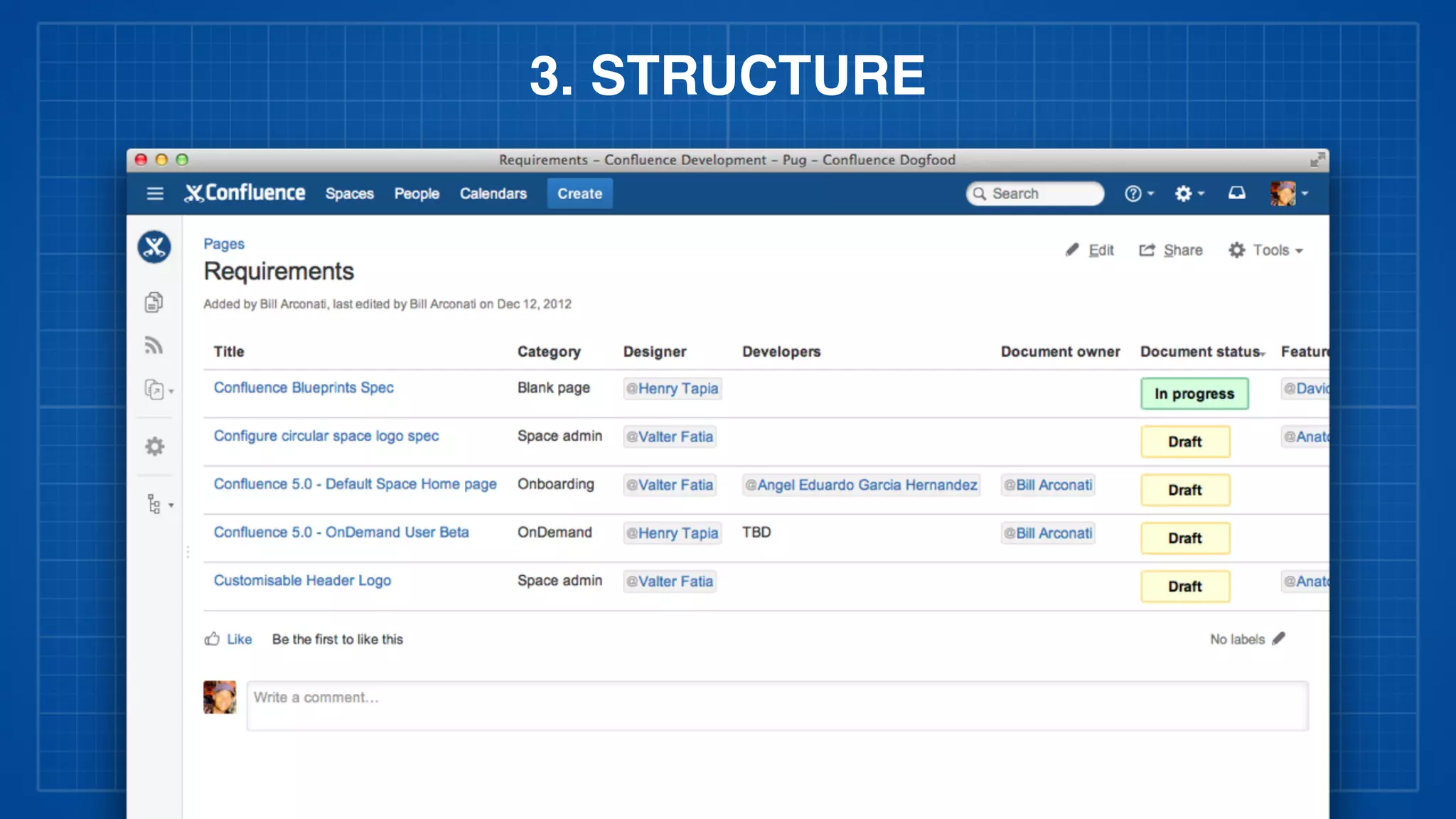Open the administration gear menu in header
1456x819 pixels.
click(1189, 193)
